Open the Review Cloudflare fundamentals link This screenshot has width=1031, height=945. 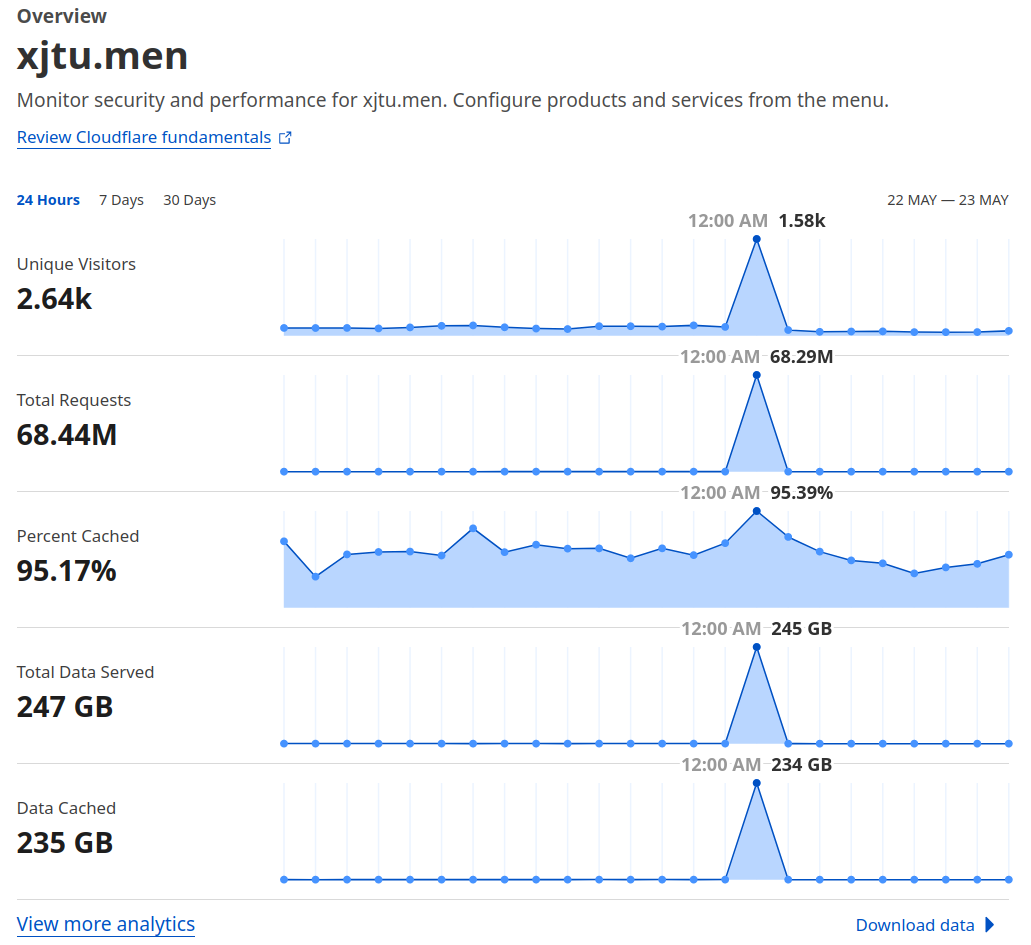pyautogui.click(x=144, y=138)
